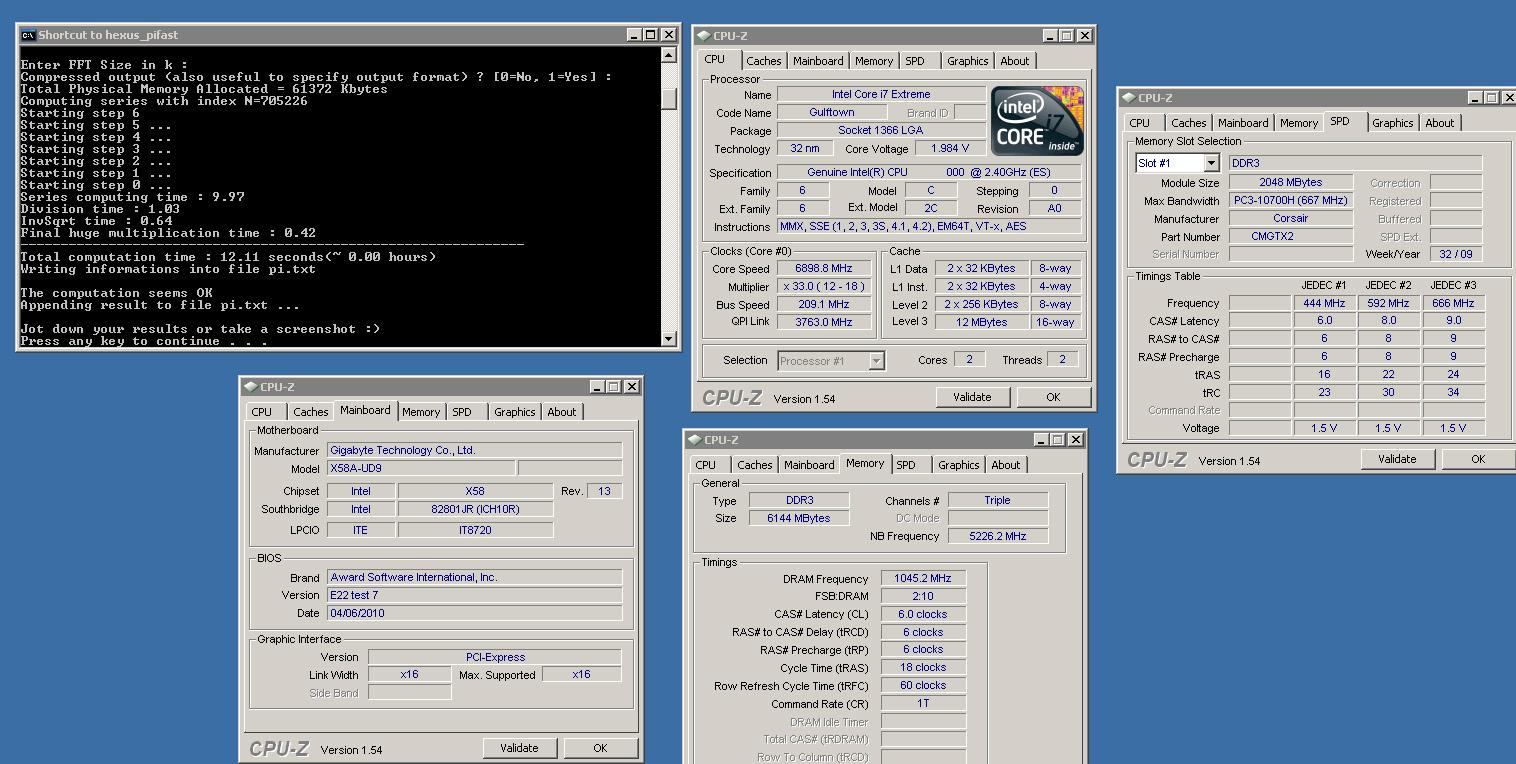Click console scrollbar down arrow
This screenshot has width=1516, height=764.
click(x=669, y=339)
